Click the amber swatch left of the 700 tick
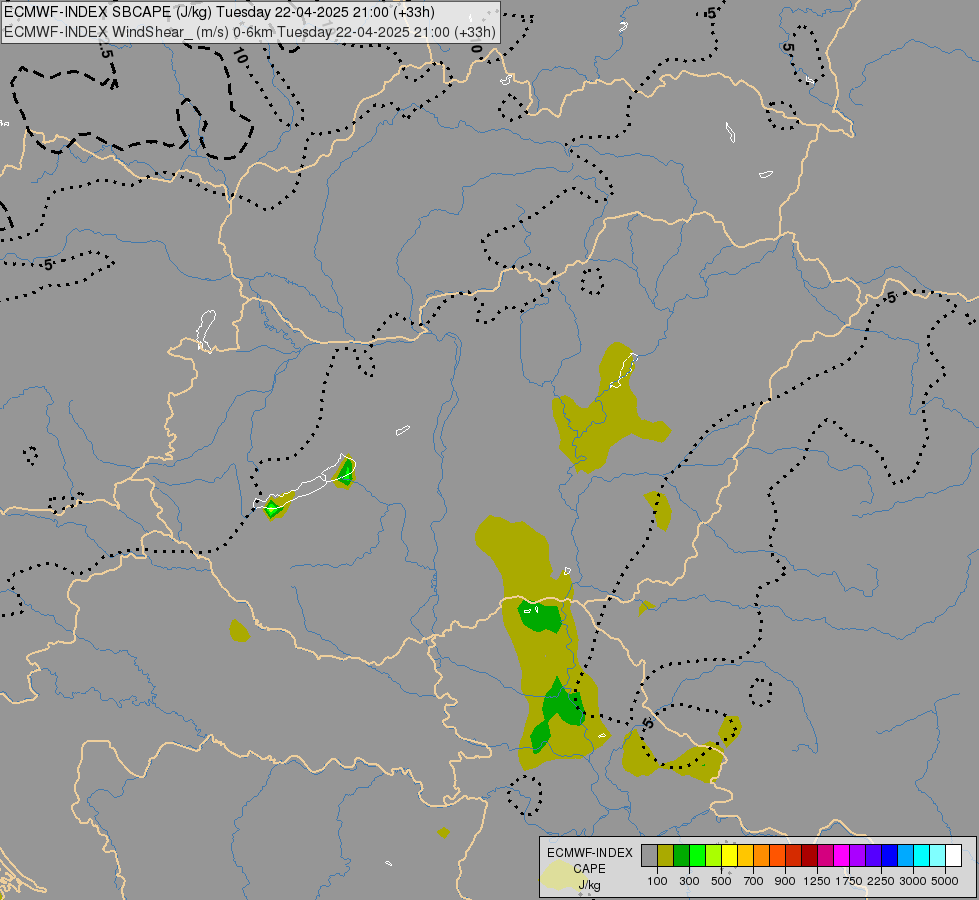This screenshot has width=979, height=900. click(745, 856)
